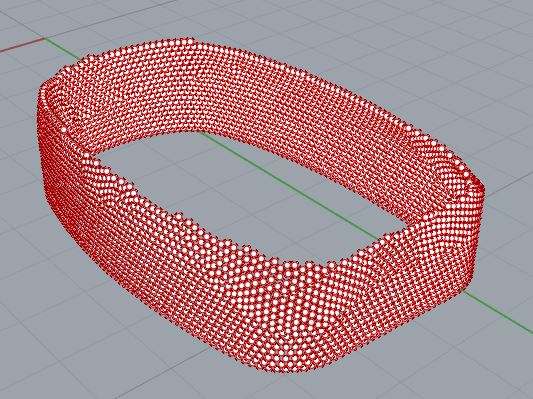Image resolution: width=533 pixels, height=399 pixels.
Task: Click the origin where red and green axes meet
Action: coord(45,39)
